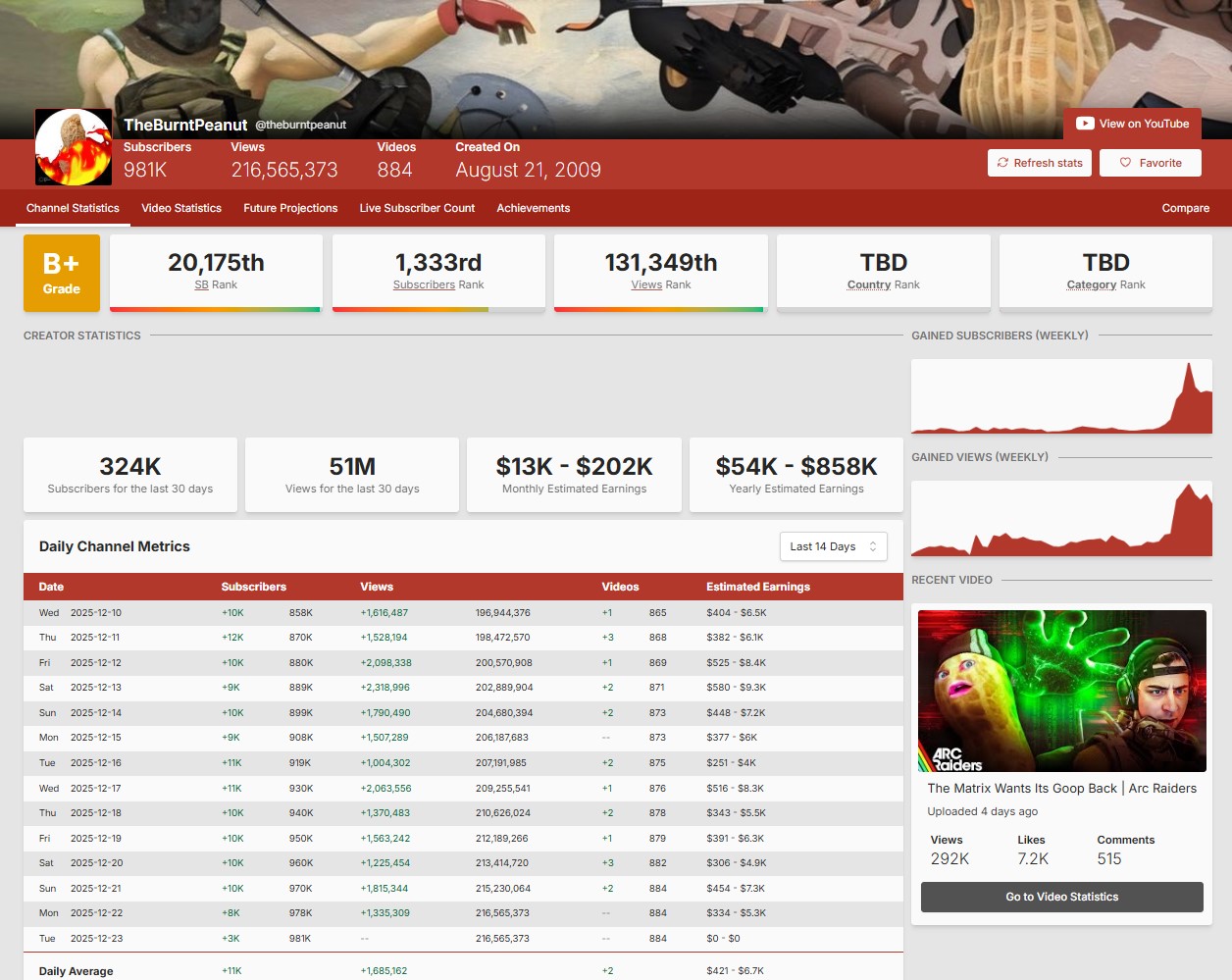The height and width of the screenshot is (980, 1232).
Task: Click the heart icon beside Favorite
Action: click(1125, 163)
